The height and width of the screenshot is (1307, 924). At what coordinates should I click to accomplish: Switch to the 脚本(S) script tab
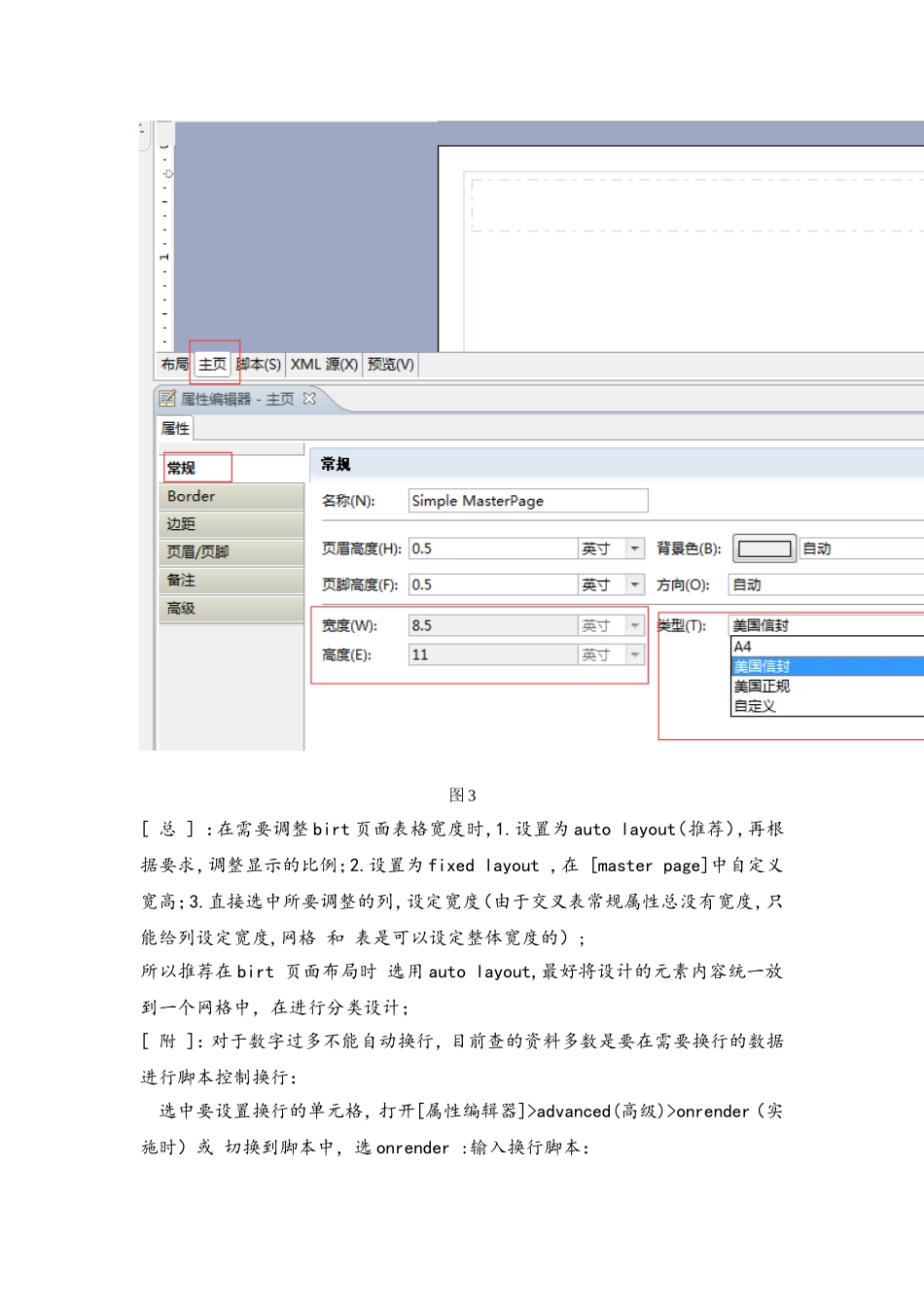(x=259, y=365)
